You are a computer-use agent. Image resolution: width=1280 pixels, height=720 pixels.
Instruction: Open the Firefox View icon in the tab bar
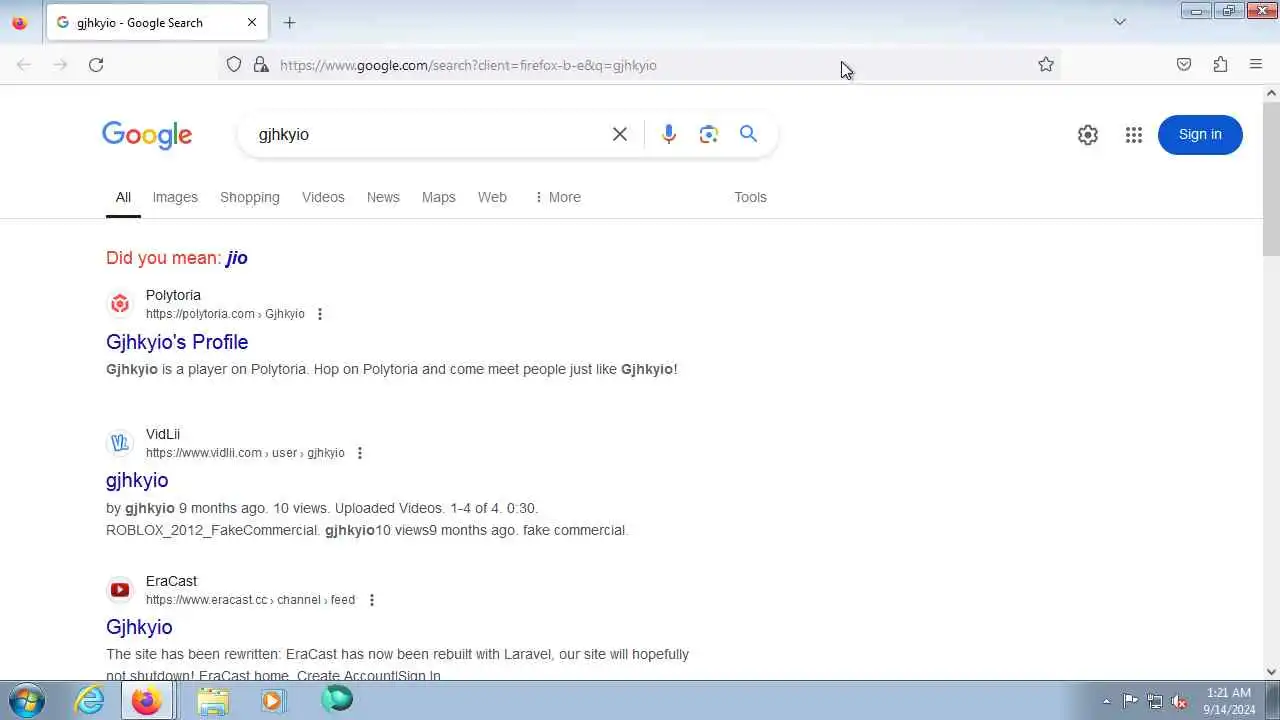click(20, 22)
